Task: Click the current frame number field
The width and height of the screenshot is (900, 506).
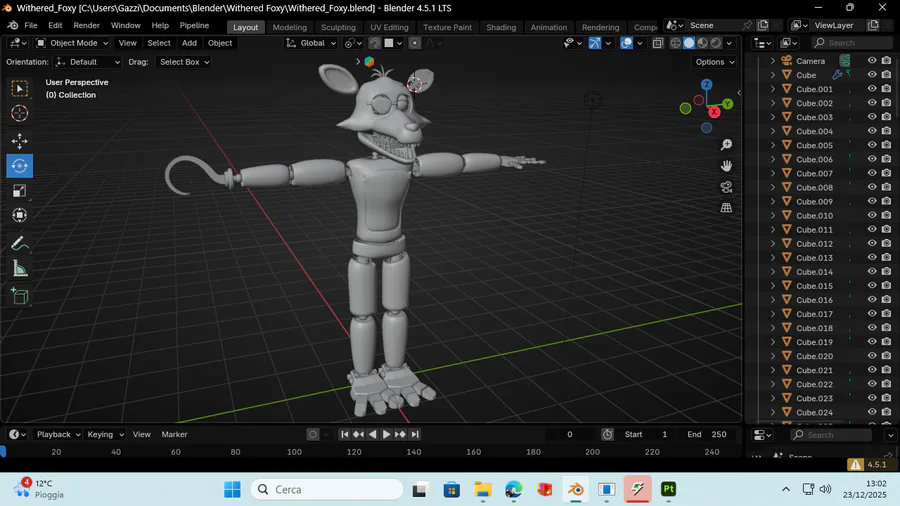Action: click(569, 434)
